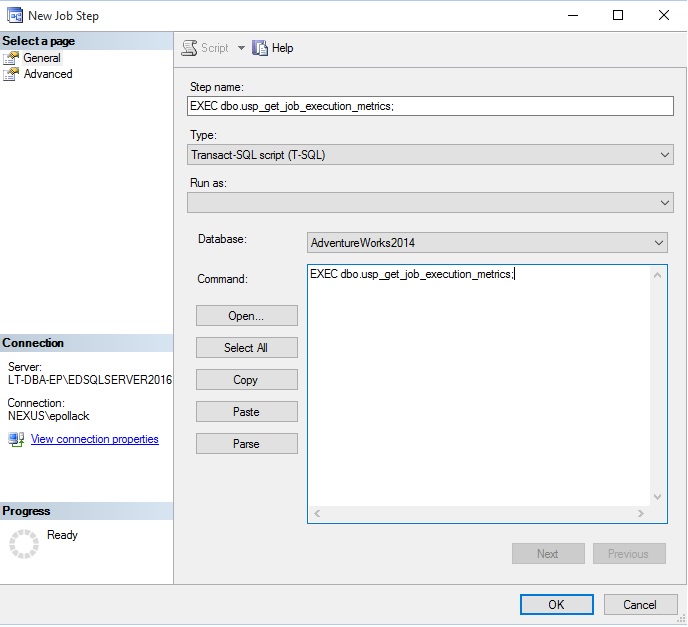
Task: Click the Open... button
Action: coord(247,316)
